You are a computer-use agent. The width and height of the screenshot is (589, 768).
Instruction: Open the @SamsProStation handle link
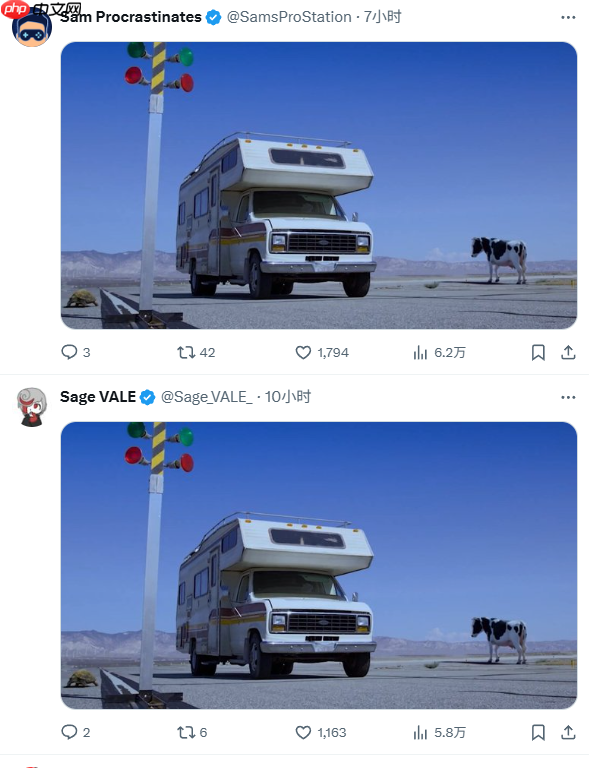click(289, 17)
